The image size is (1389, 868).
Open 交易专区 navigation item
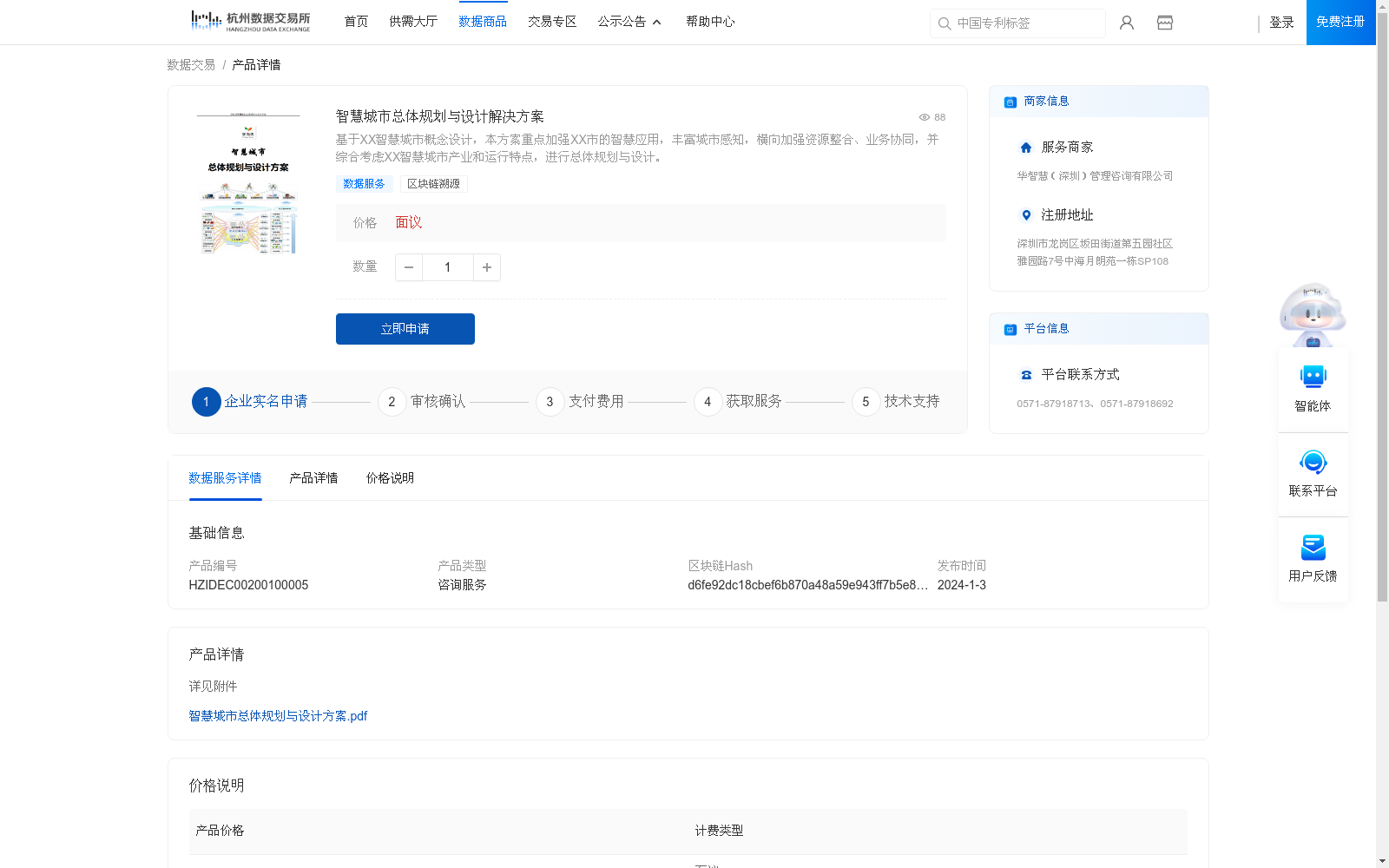pos(552,22)
